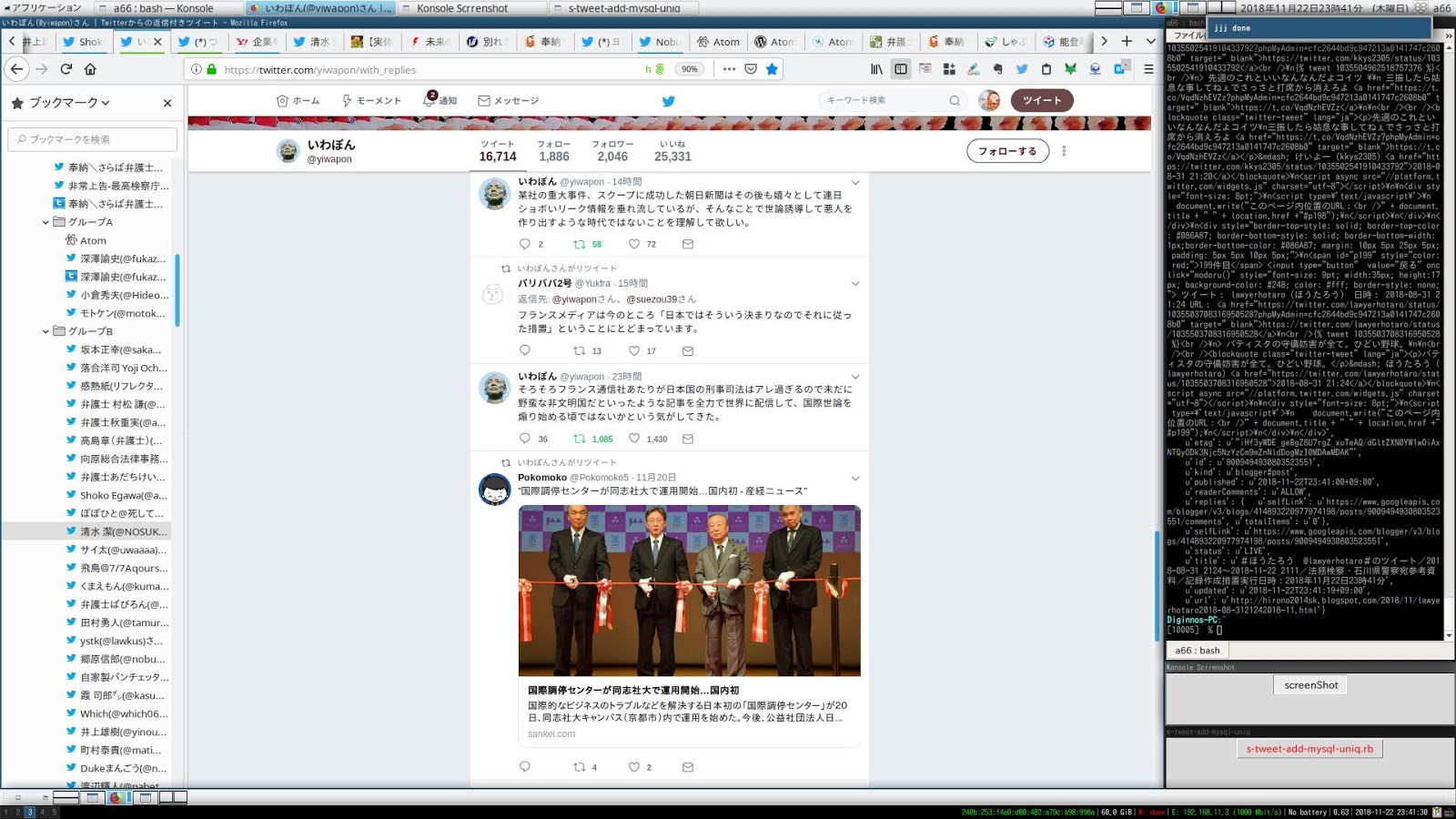This screenshot has height=819, width=1456.
Task: Open the @yiwapon profile handle link
Action: click(x=329, y=159)
